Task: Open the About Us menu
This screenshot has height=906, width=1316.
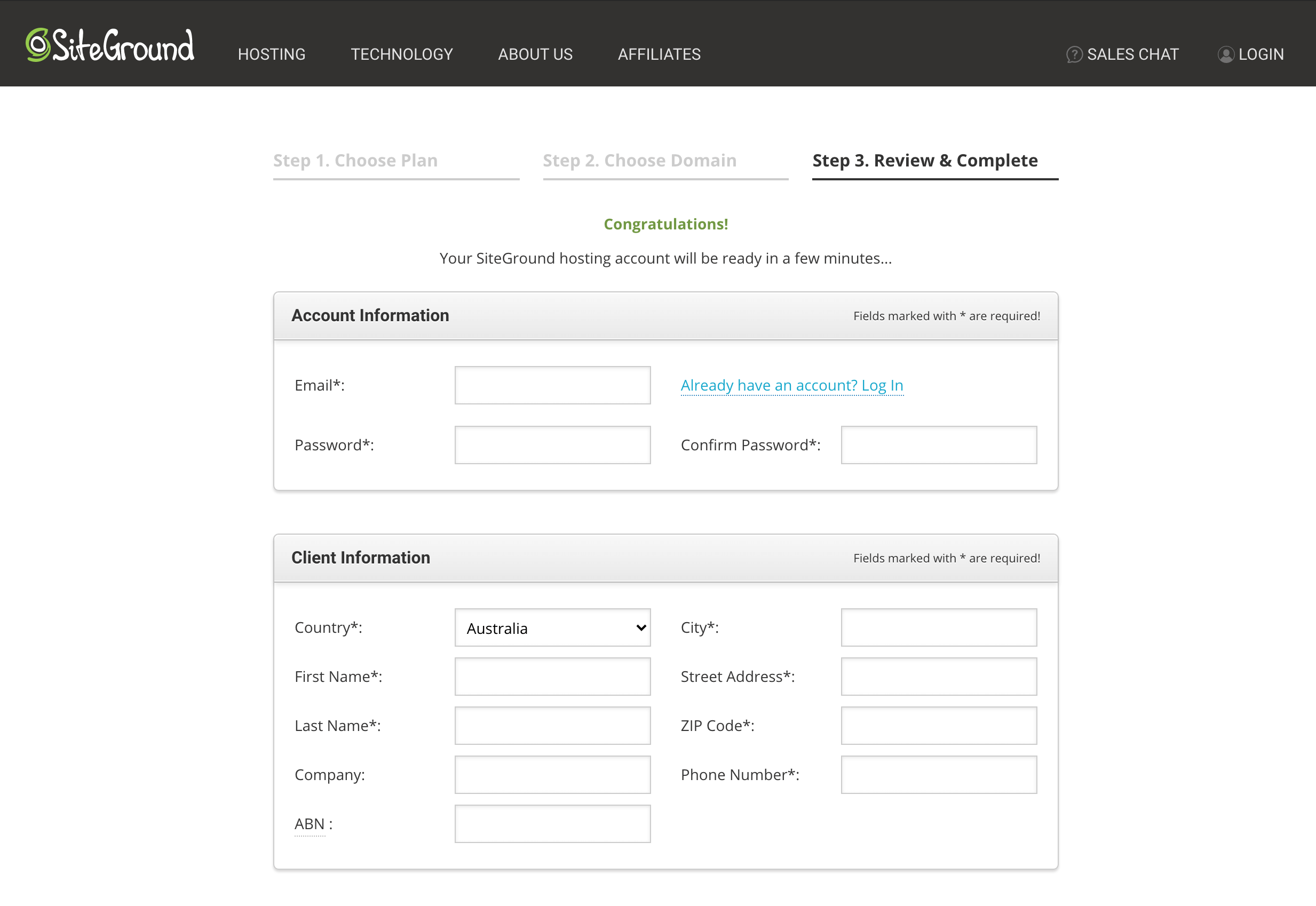Action: [x=535, y=54]
